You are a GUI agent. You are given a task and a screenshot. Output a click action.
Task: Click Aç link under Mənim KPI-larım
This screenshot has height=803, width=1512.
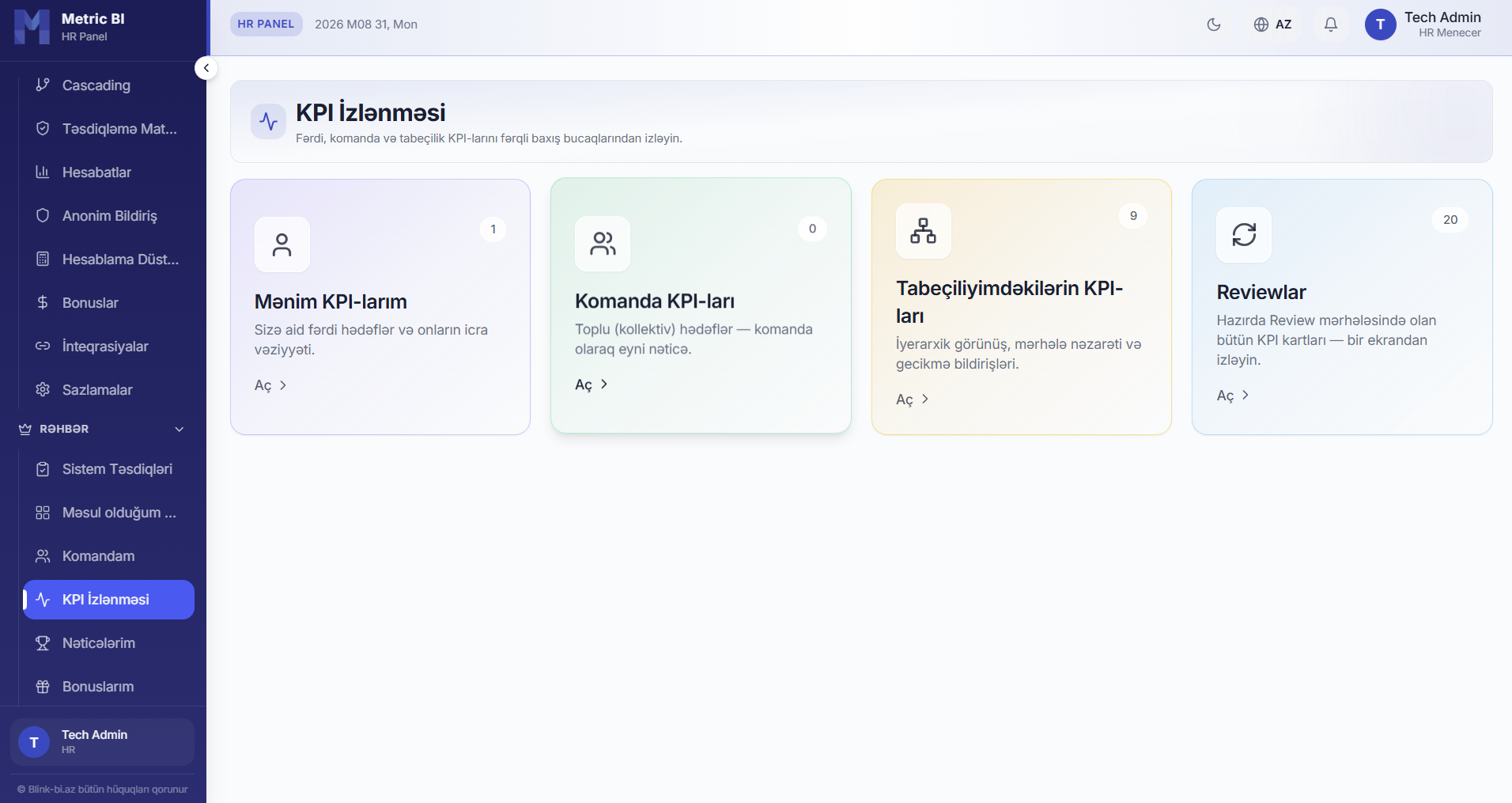pyautogui.click(x=270, y=385)
